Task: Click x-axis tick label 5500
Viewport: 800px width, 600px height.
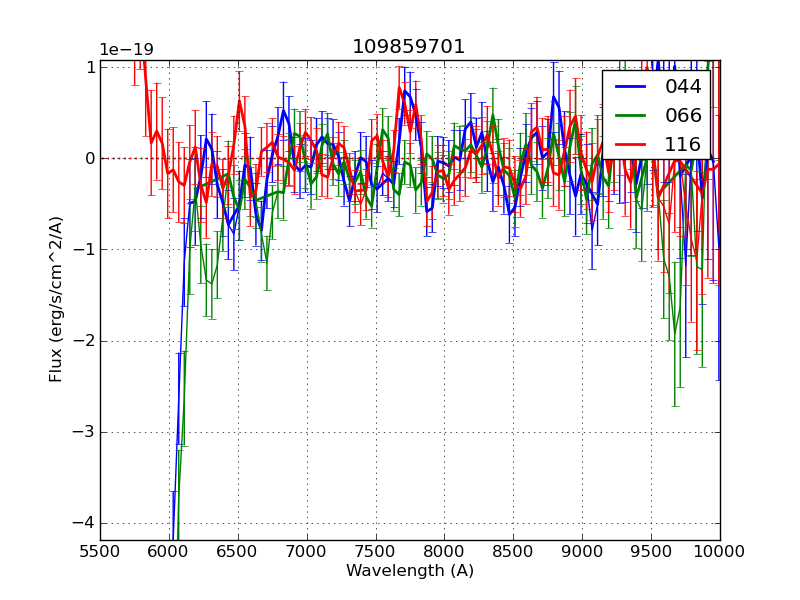Action: 100,551
